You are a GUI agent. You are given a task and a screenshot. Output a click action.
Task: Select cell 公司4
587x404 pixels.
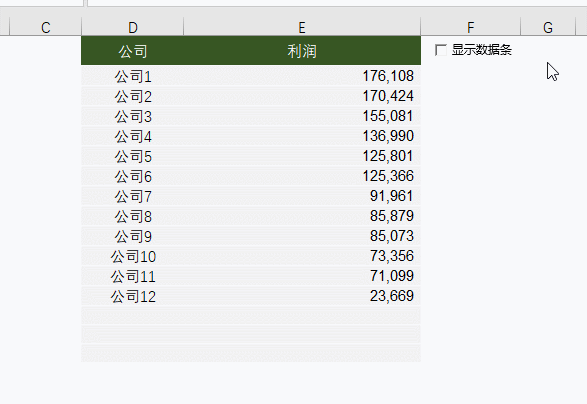click(x=133, y=136)
